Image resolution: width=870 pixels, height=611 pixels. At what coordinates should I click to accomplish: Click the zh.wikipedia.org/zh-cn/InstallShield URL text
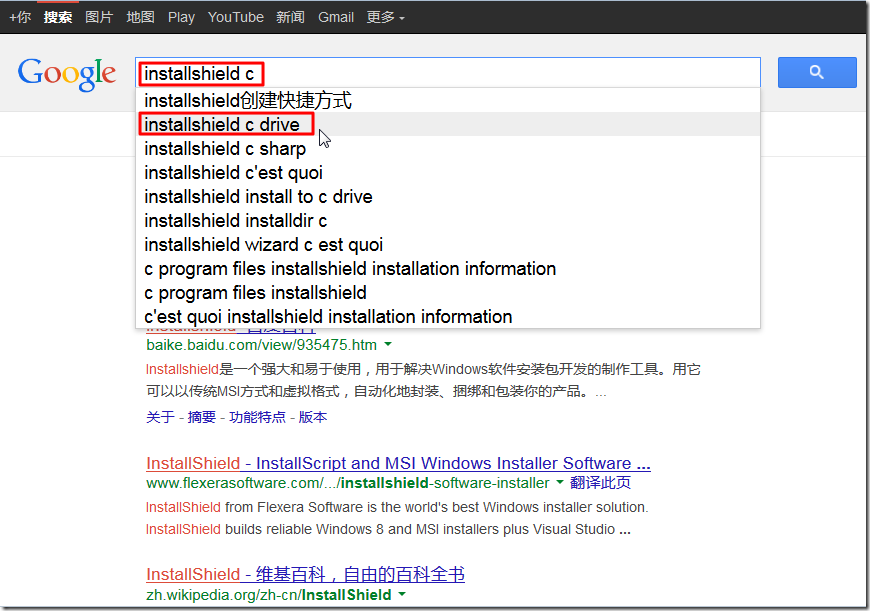tap(269, 595)
